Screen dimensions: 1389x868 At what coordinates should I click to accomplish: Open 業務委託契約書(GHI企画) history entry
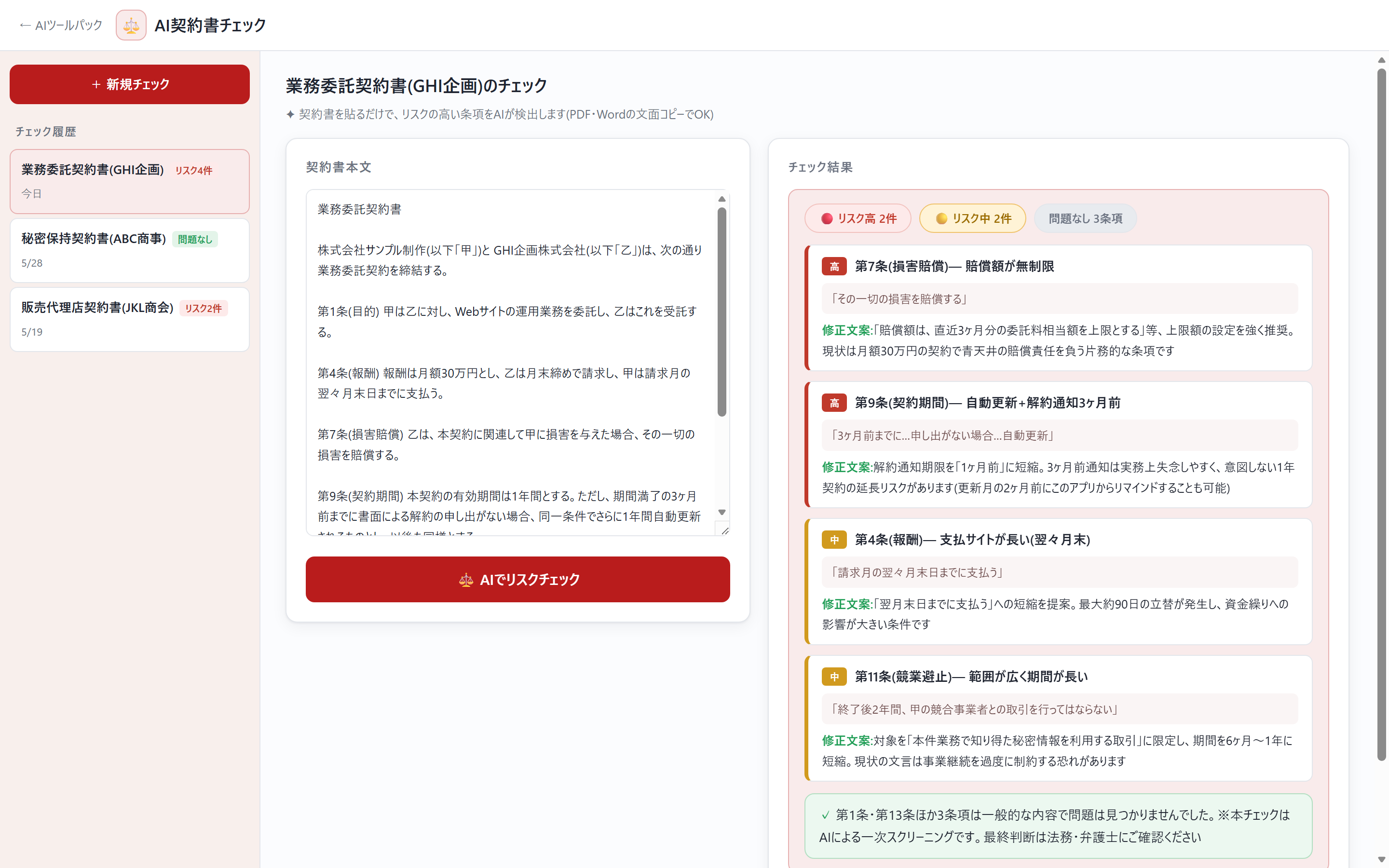pyautogui.click(x=130, y=181)
